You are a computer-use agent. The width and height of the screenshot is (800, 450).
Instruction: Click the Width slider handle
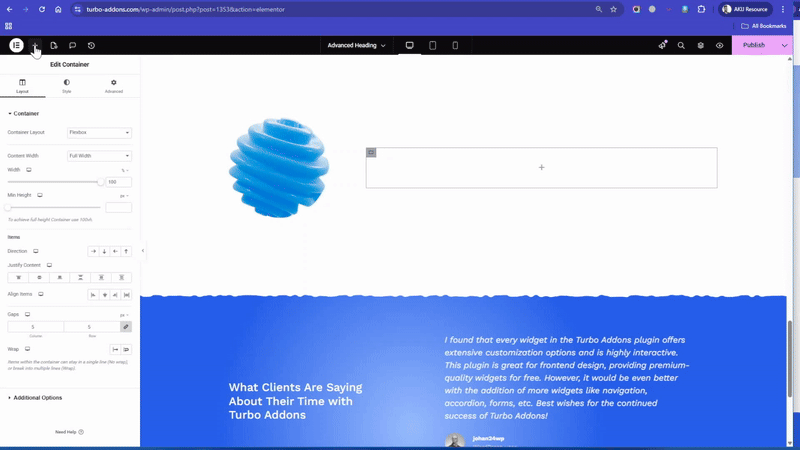pos(101,182)
